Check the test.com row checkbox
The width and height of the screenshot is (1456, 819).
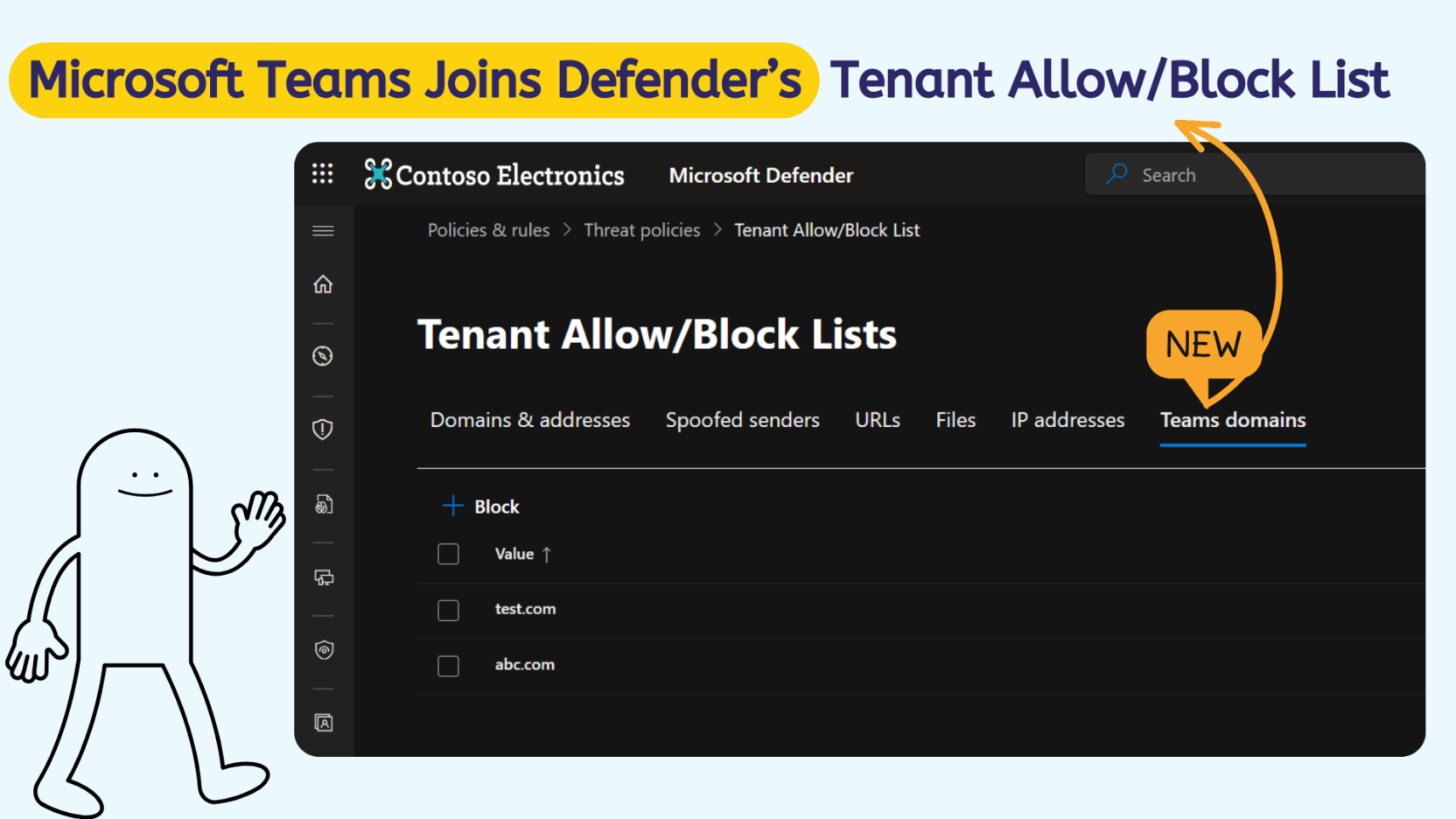(448, 610)
